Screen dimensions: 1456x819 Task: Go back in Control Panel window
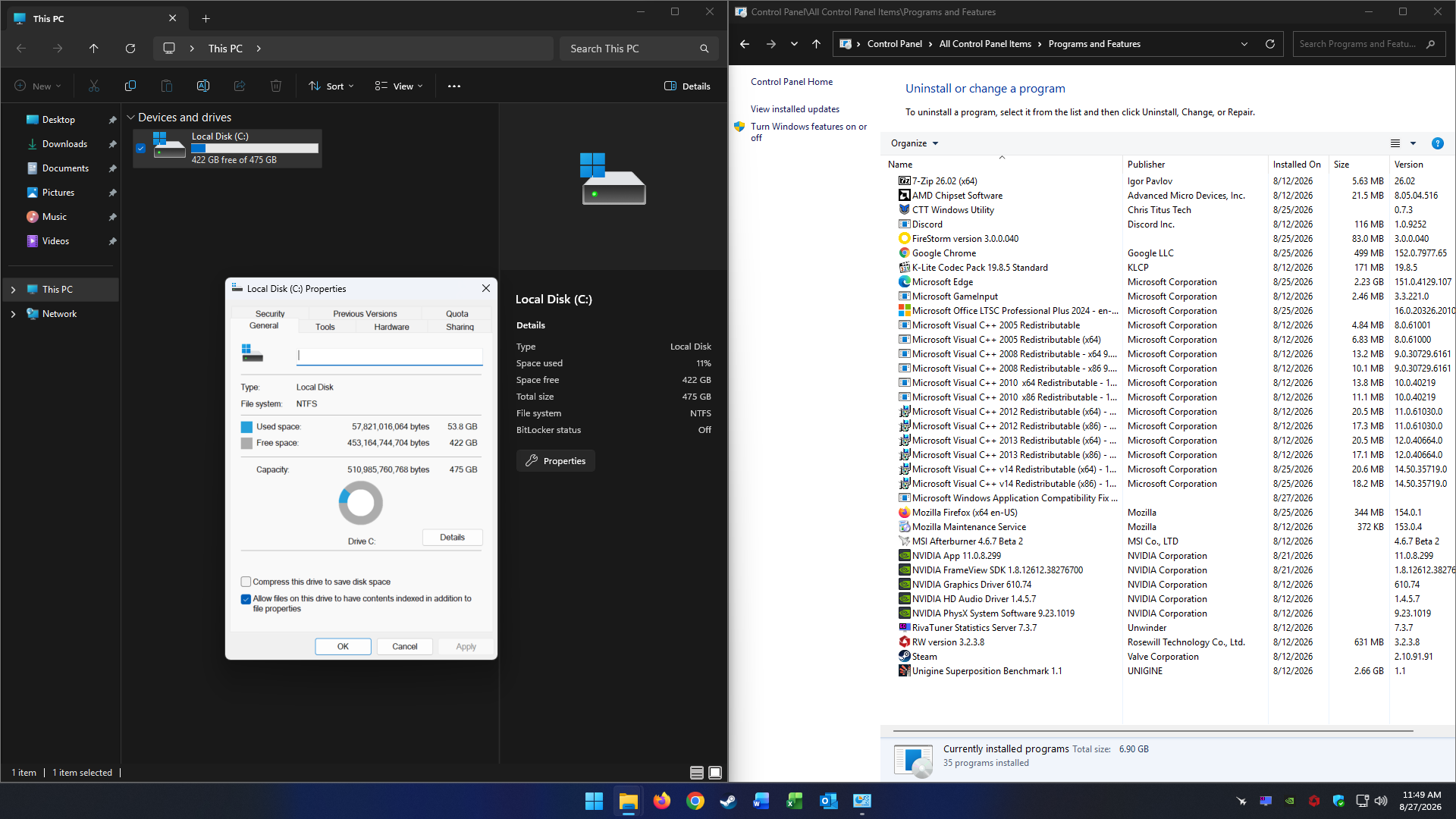pyautogui.click(x=745, y=44)
